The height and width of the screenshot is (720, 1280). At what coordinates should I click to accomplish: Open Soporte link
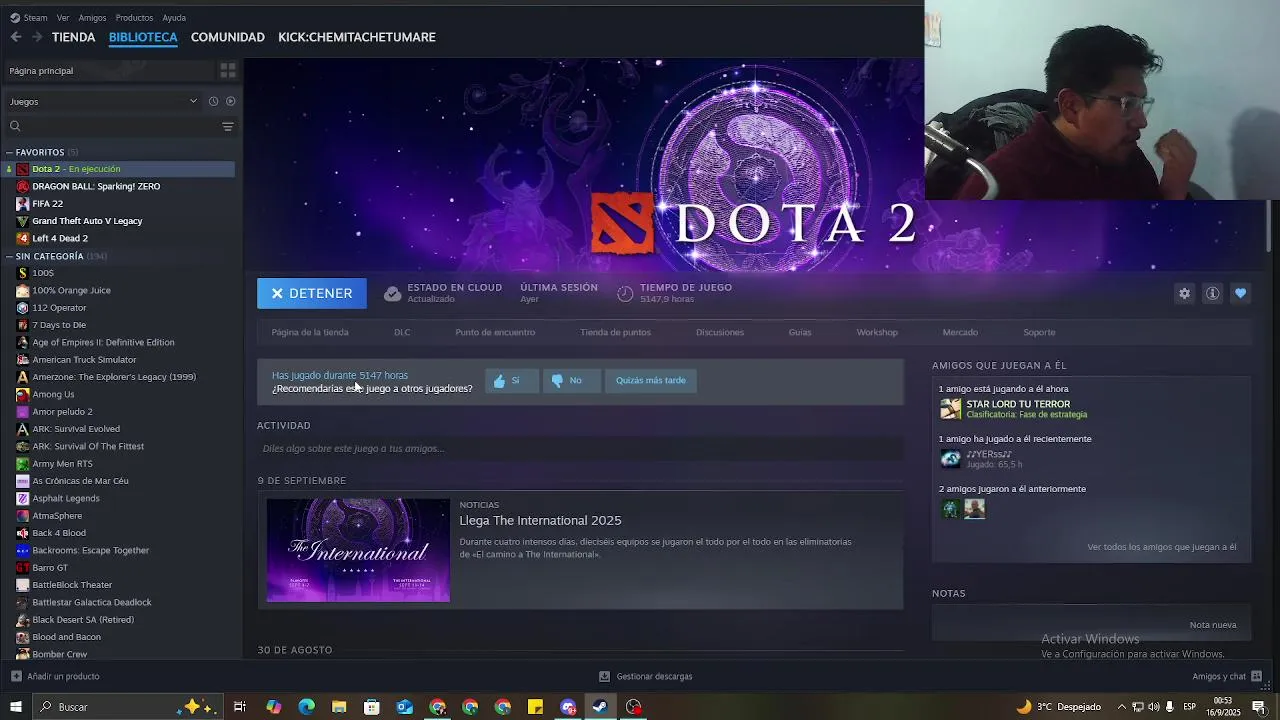click(x=1039, y=332)
